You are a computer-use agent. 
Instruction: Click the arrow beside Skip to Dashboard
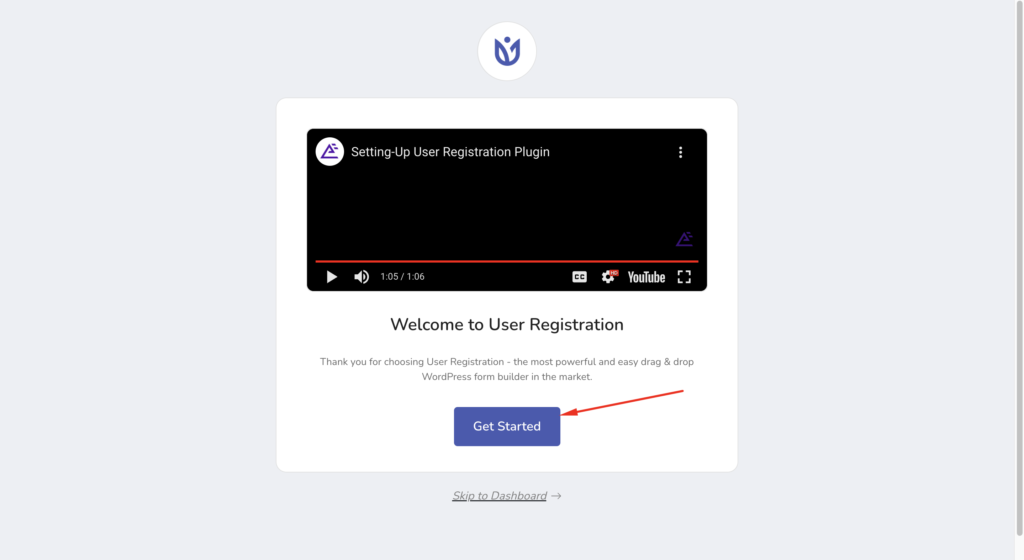(x=556, y=496)
